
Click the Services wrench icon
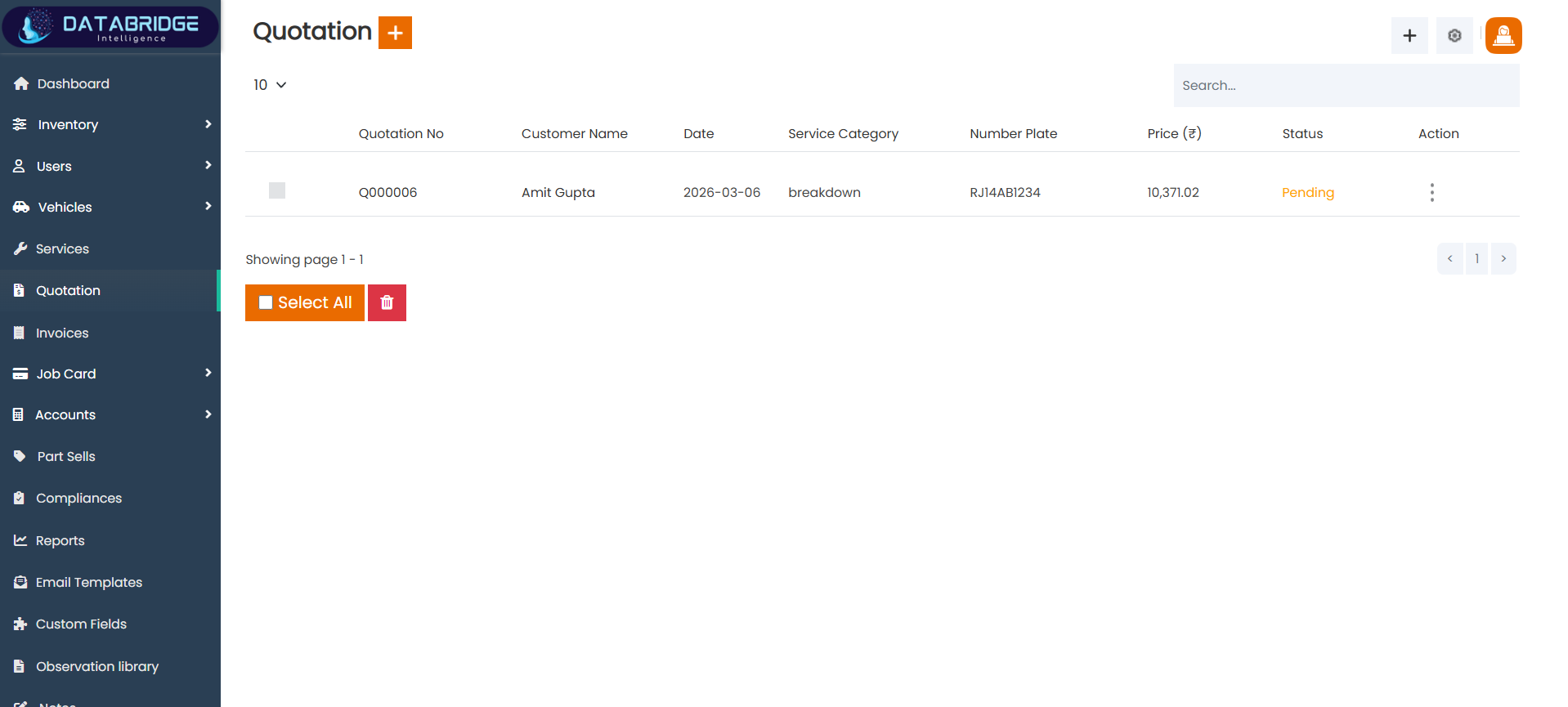click(x=20, y=248)
